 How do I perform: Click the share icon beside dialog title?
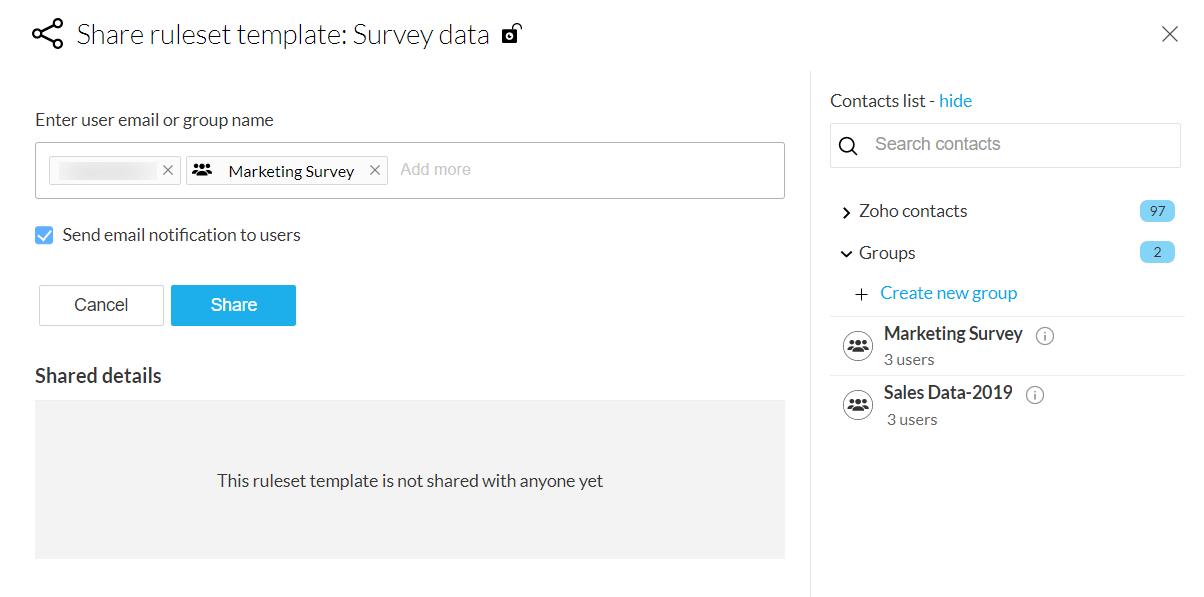[x=47, y=34]
